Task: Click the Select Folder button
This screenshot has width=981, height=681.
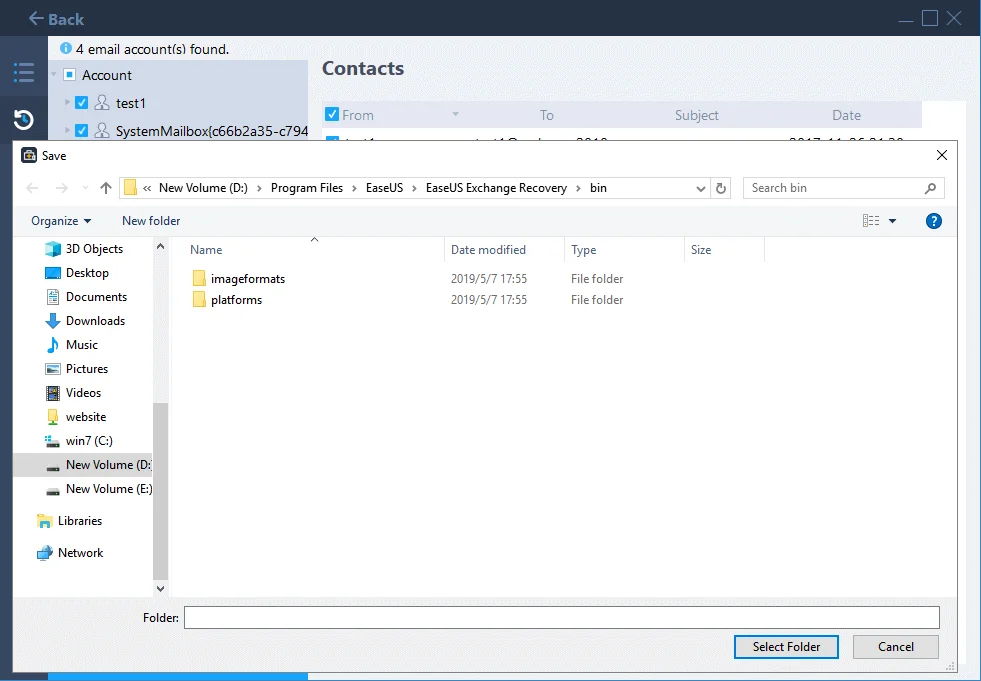Action: click(x=786, y=647)
